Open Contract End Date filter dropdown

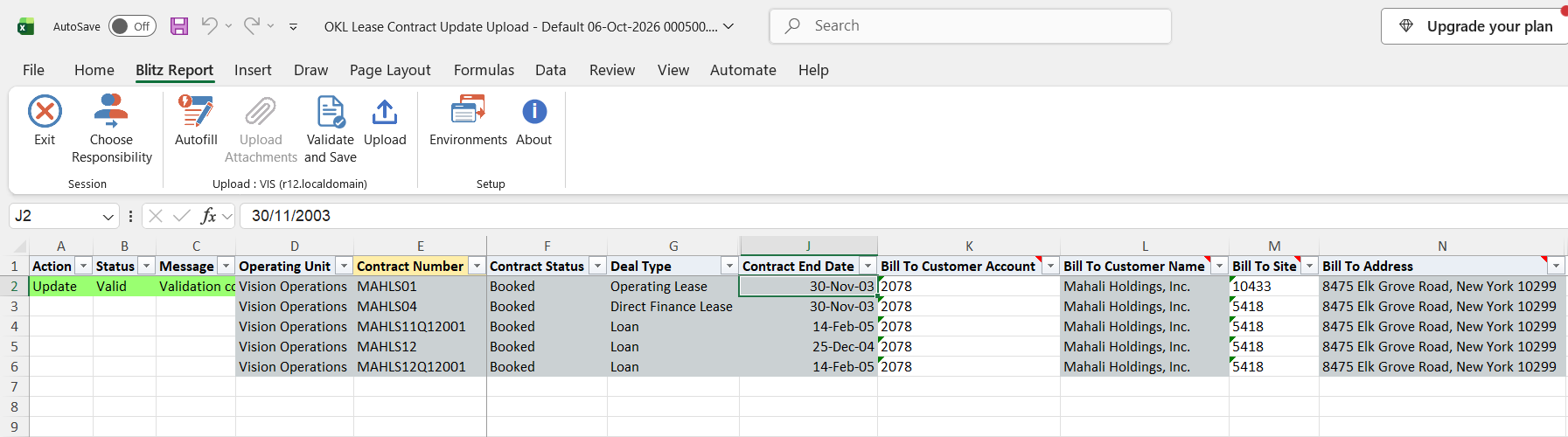[x=868, y=266]
